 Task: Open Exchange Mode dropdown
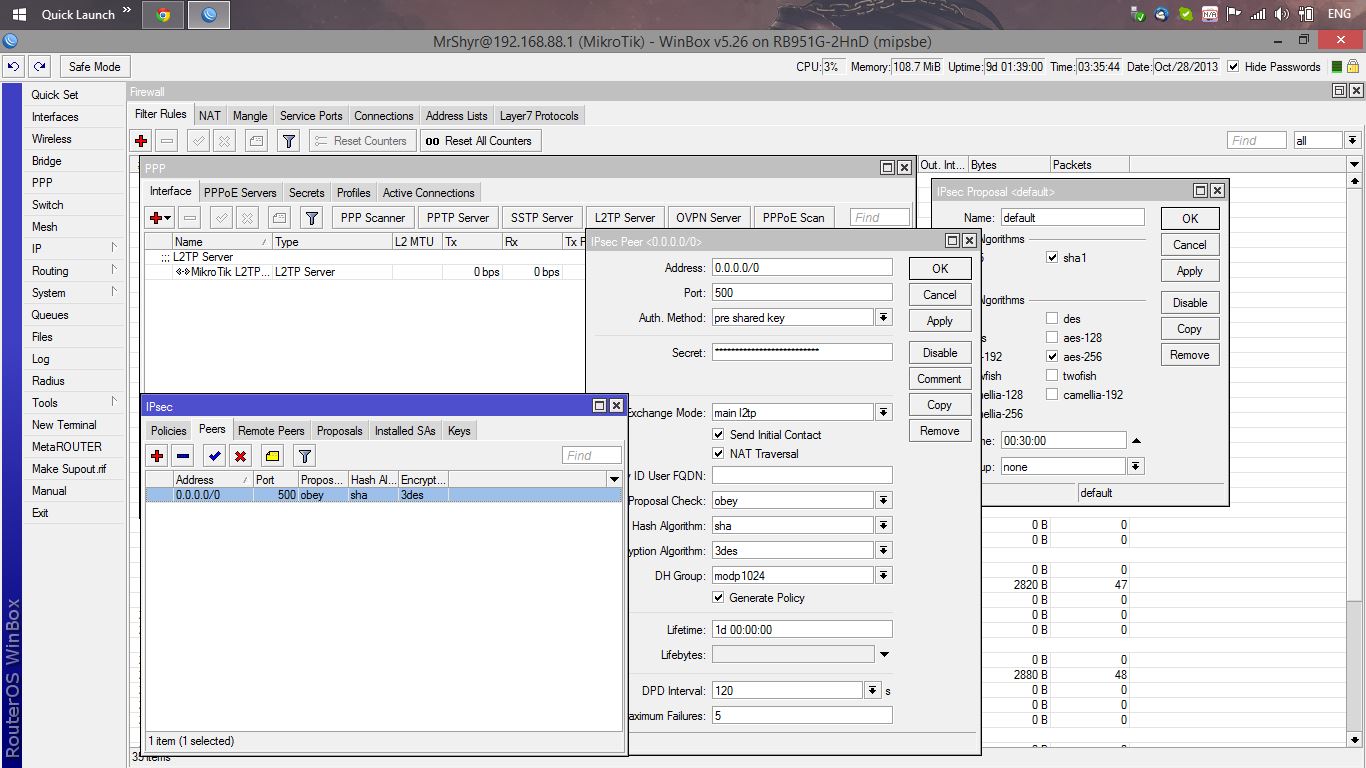pos(884,412)
